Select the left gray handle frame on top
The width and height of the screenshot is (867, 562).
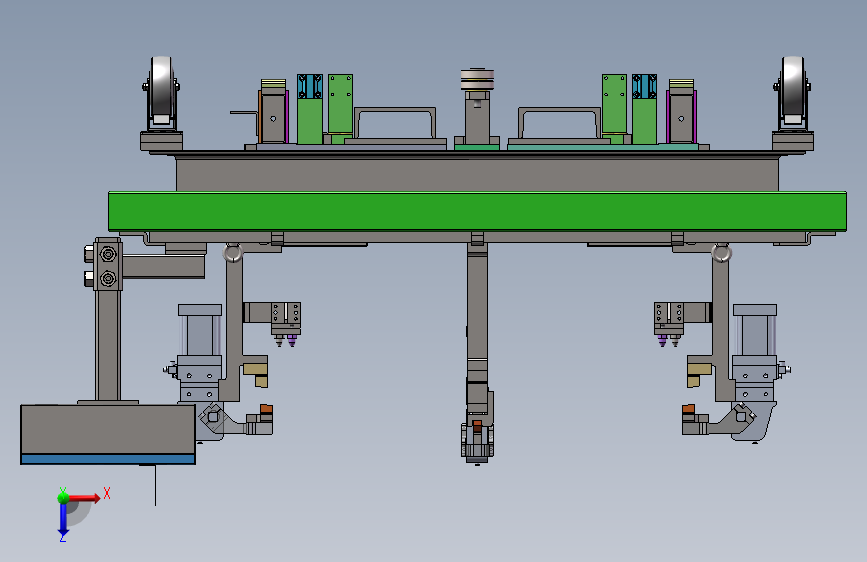pos(395,123)
